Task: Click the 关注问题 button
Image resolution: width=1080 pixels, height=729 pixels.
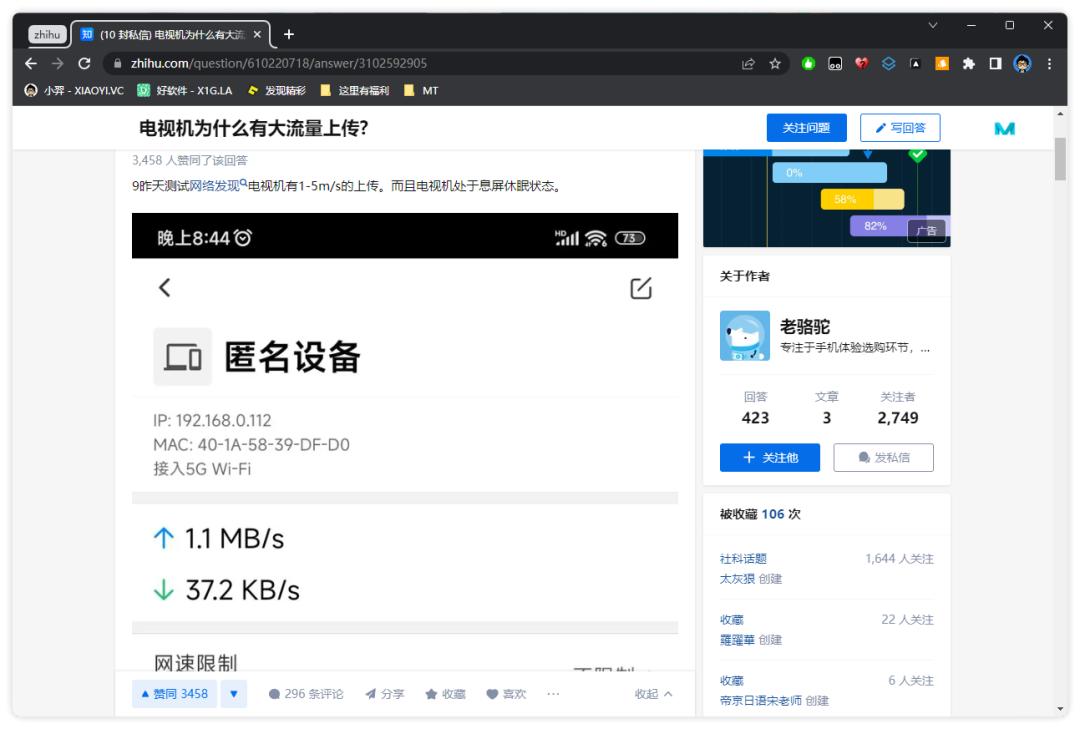Action: coord(808,127)
